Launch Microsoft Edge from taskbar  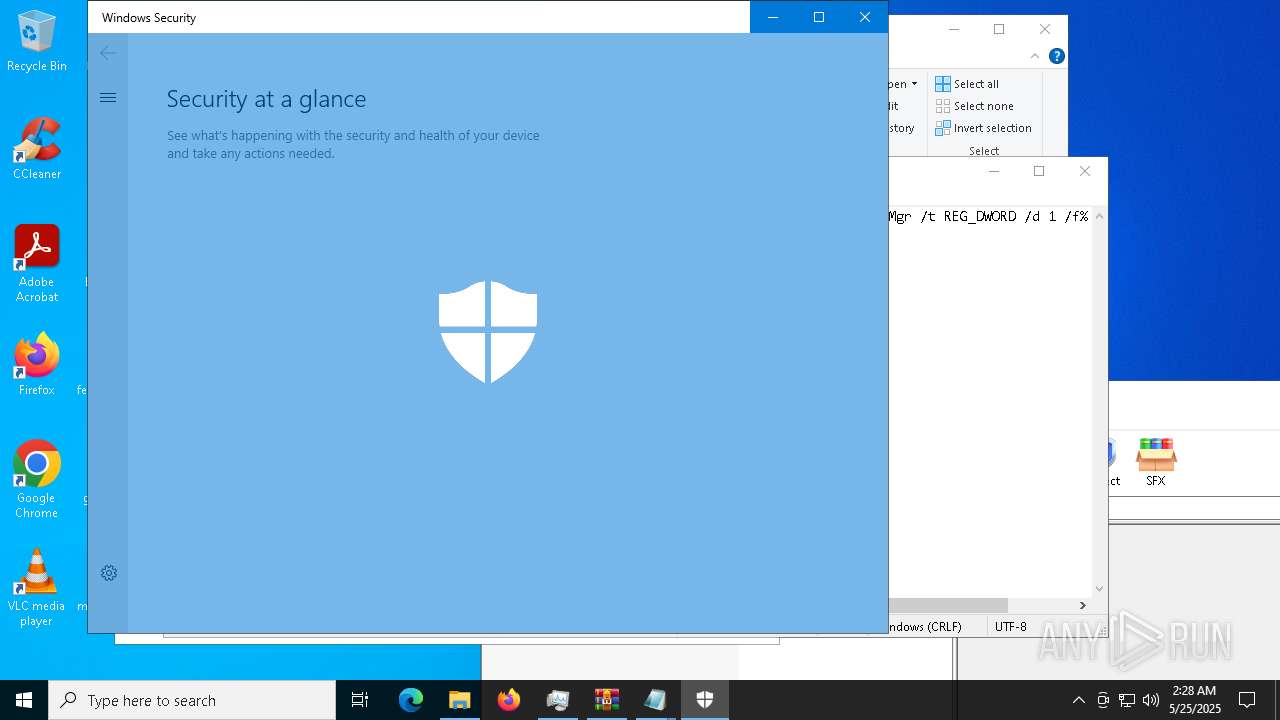(x=411, y=700)
